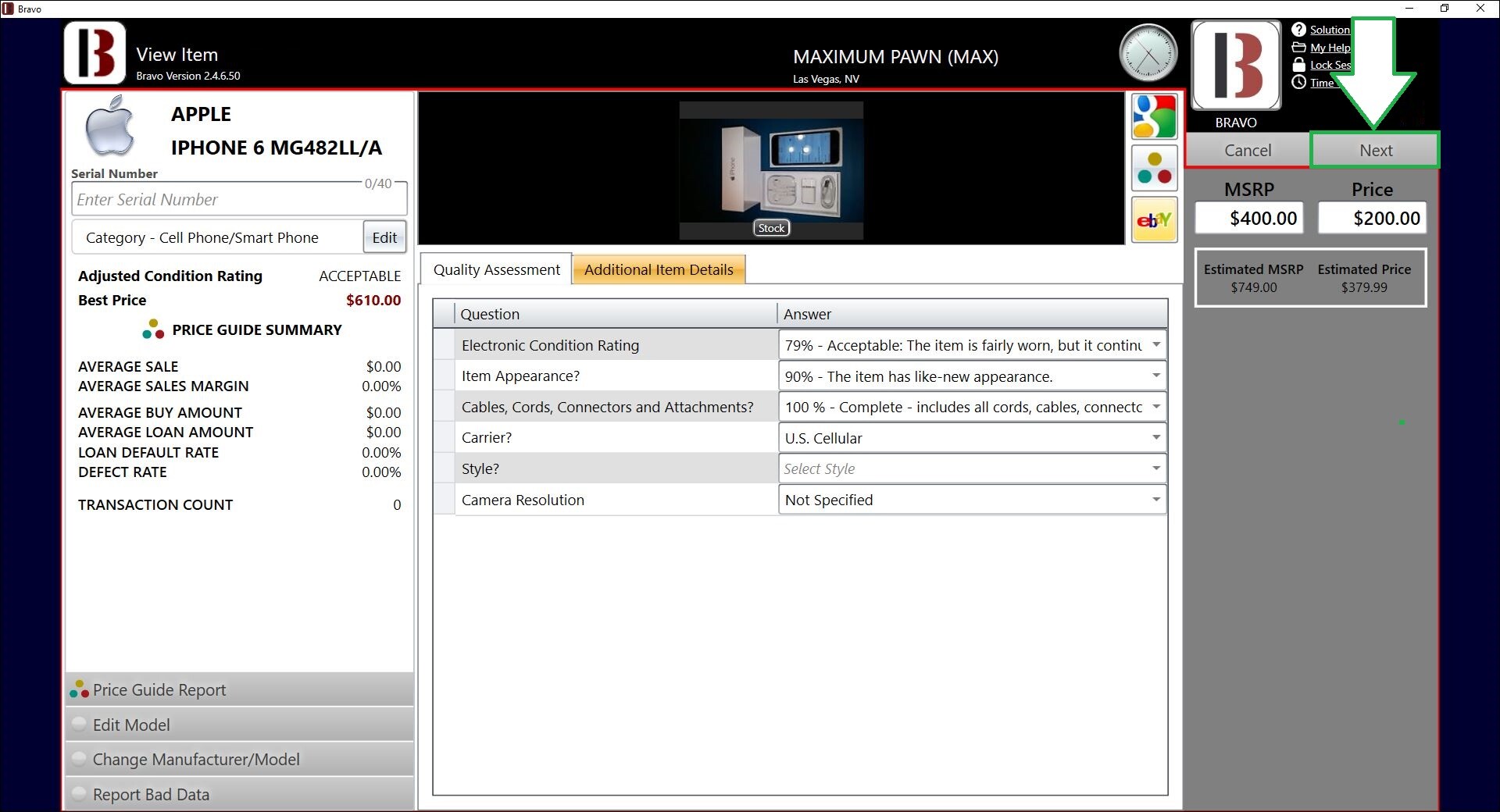Click Estimated MSRP $749.00 value
Viewport: 1500px width, 812px height.
tap(1253, 287)
